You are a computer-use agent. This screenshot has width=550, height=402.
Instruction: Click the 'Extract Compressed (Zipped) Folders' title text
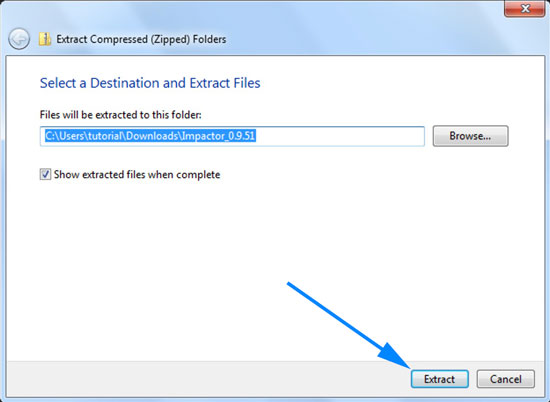(x=141, y=39)
